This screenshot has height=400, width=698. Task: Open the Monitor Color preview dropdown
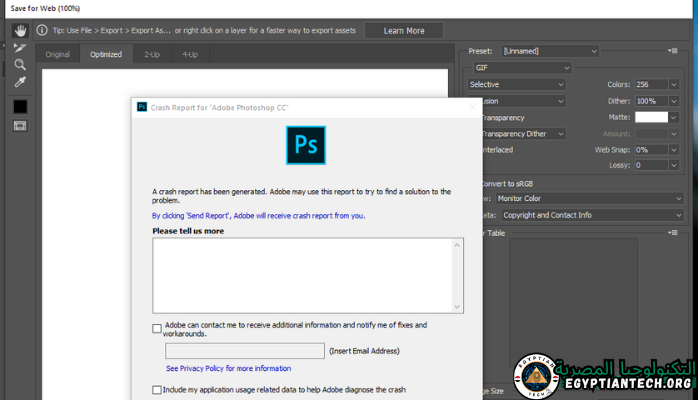click(x=591, y=198)
